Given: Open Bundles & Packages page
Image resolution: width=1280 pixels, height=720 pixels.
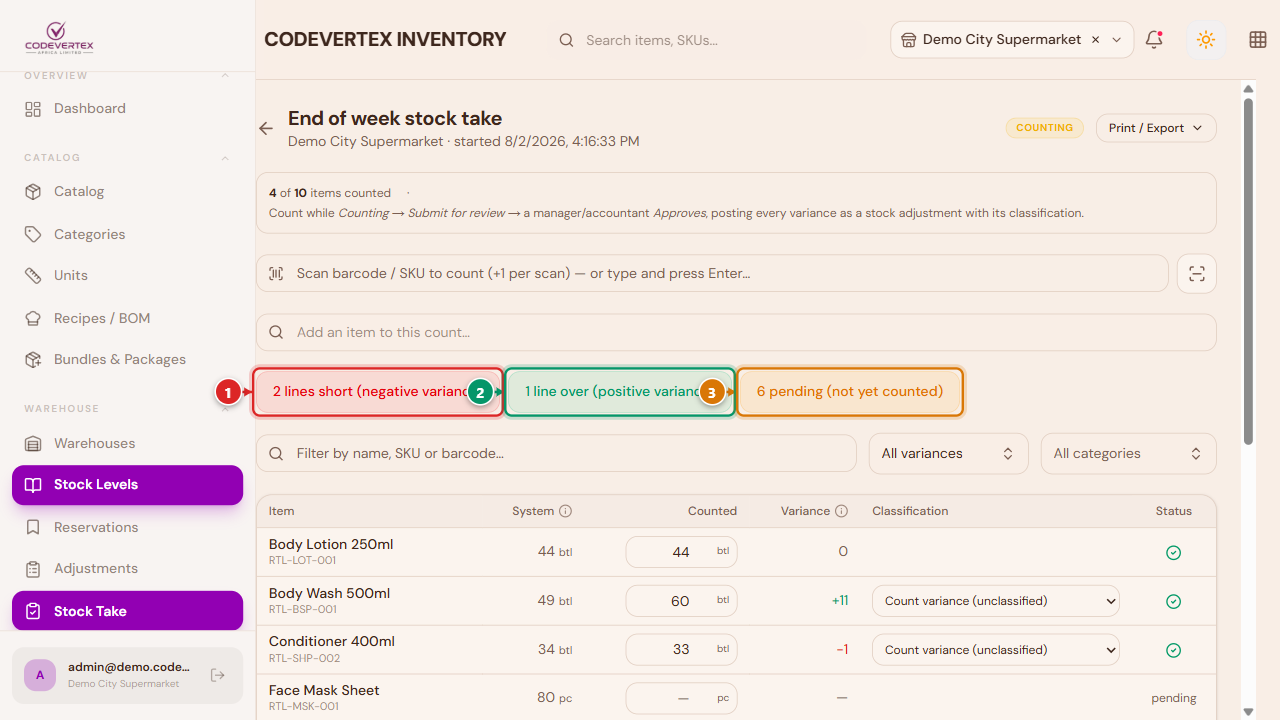Looking at the screenshot, I should (x=127, y=360).
